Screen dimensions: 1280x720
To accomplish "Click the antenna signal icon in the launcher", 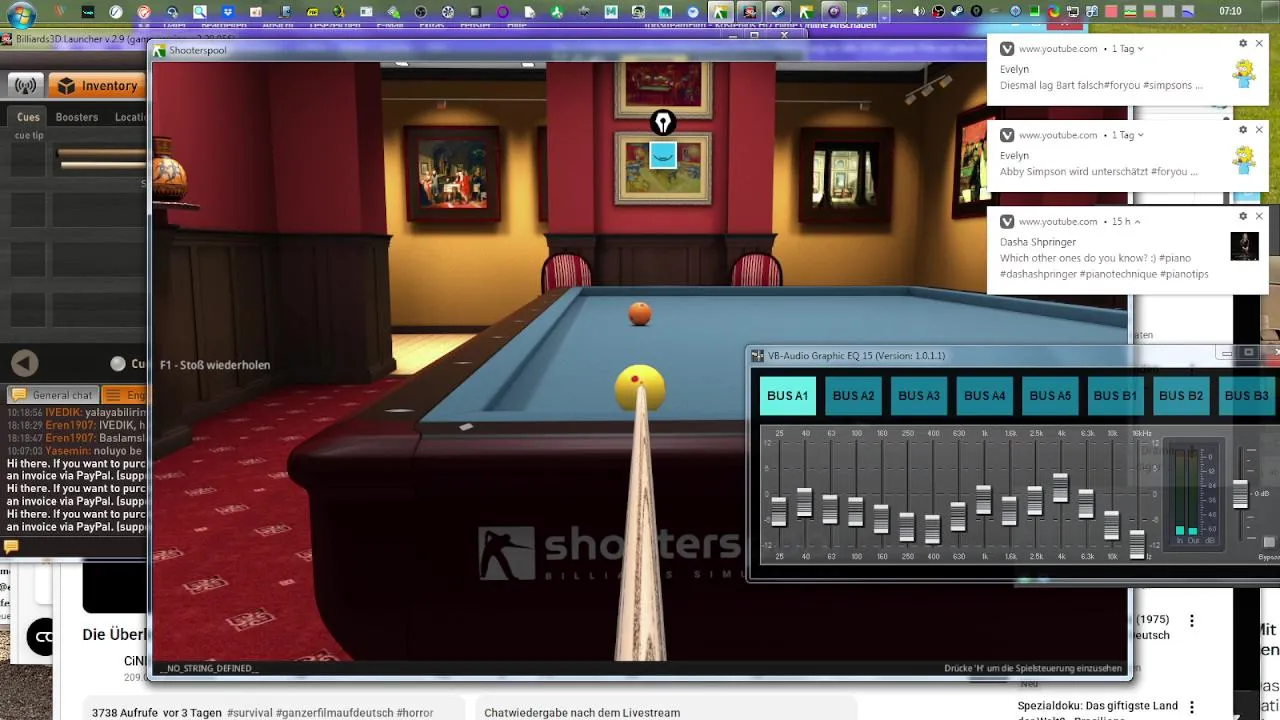I will coord(26,86).
